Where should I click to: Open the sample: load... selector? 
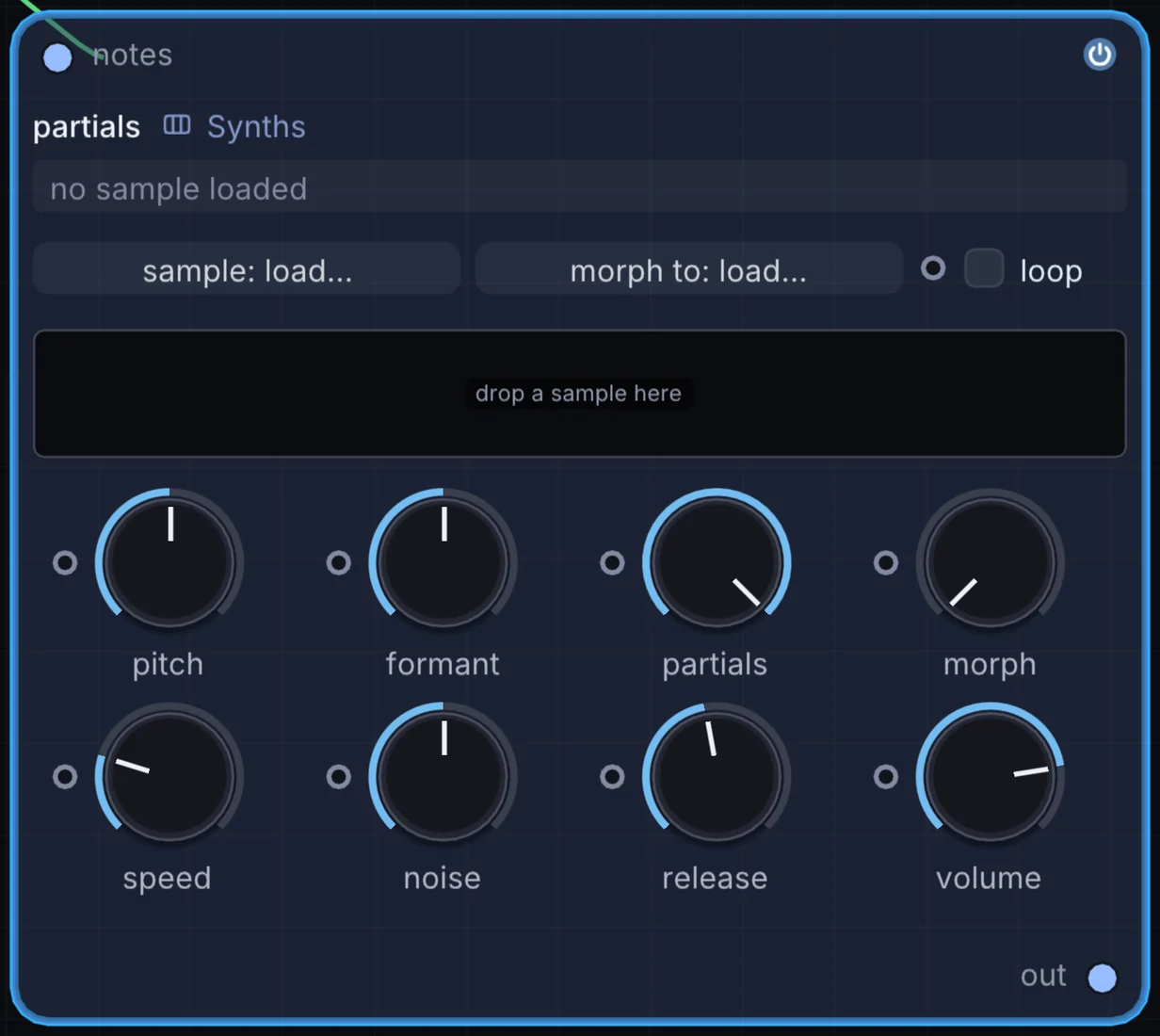(247, 269)
